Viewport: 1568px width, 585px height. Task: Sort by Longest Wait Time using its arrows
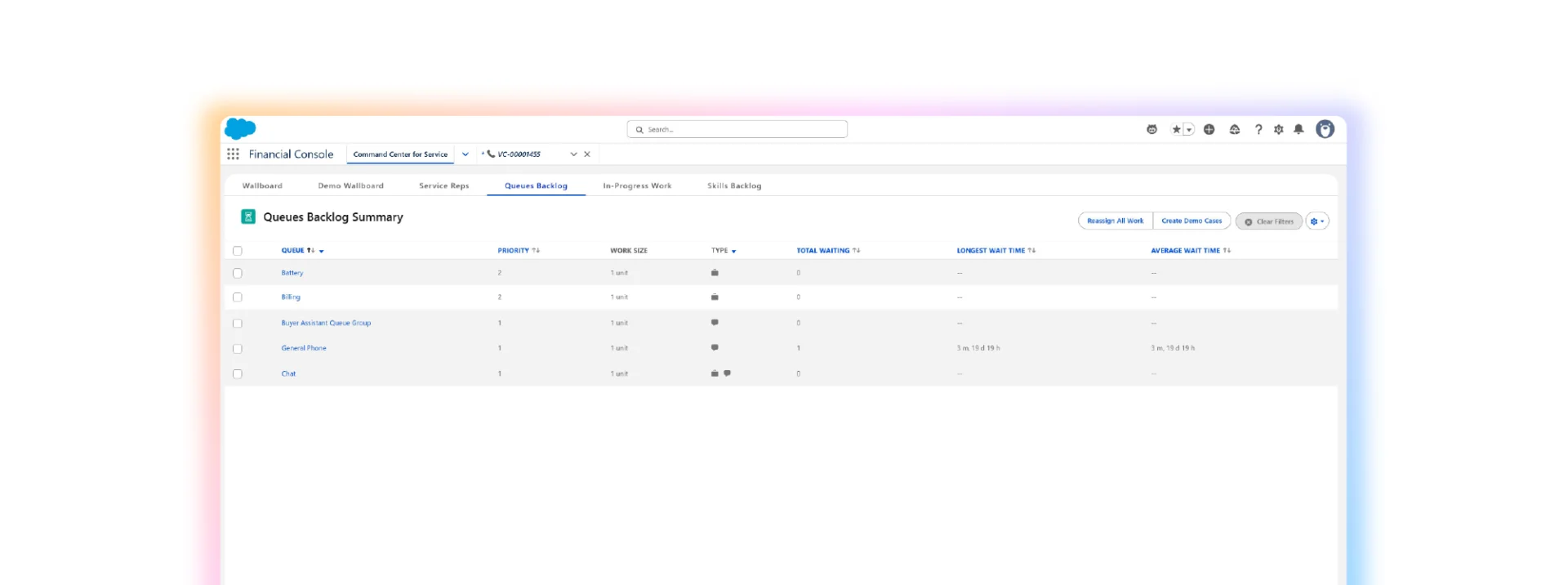[x=1031, y=251]
